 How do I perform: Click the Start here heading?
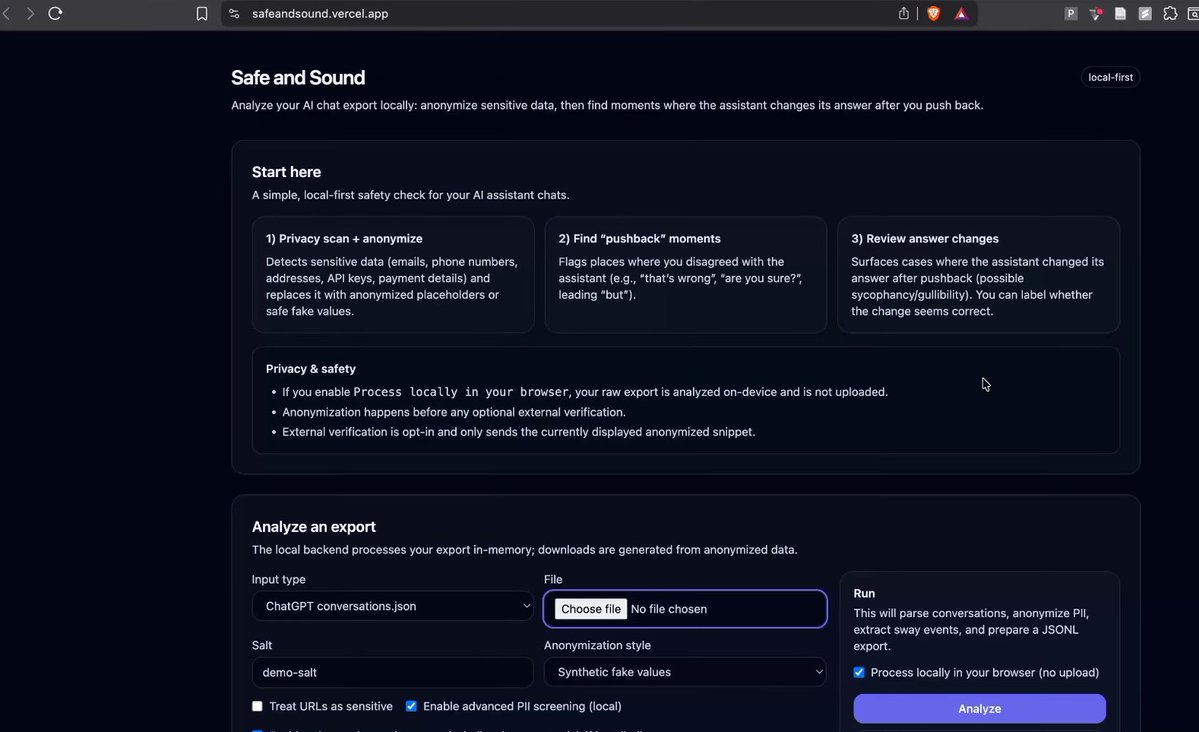286,172
